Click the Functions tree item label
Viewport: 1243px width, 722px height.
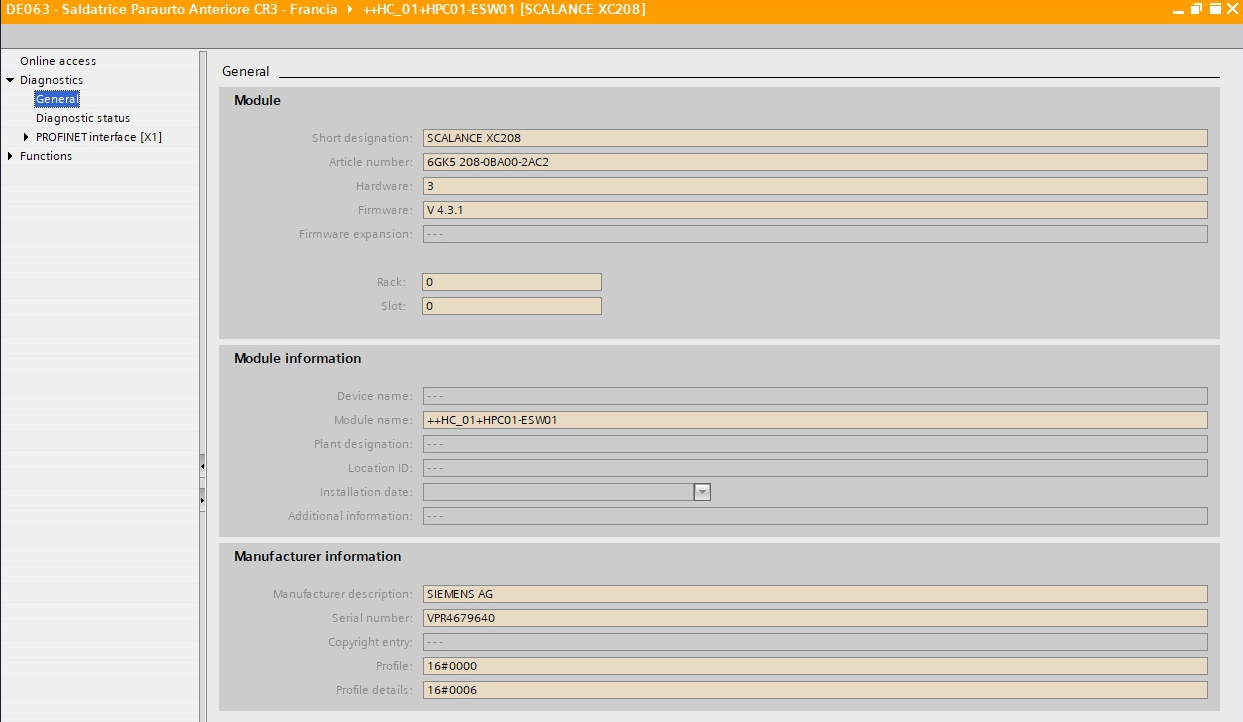[x=46, y=156]
